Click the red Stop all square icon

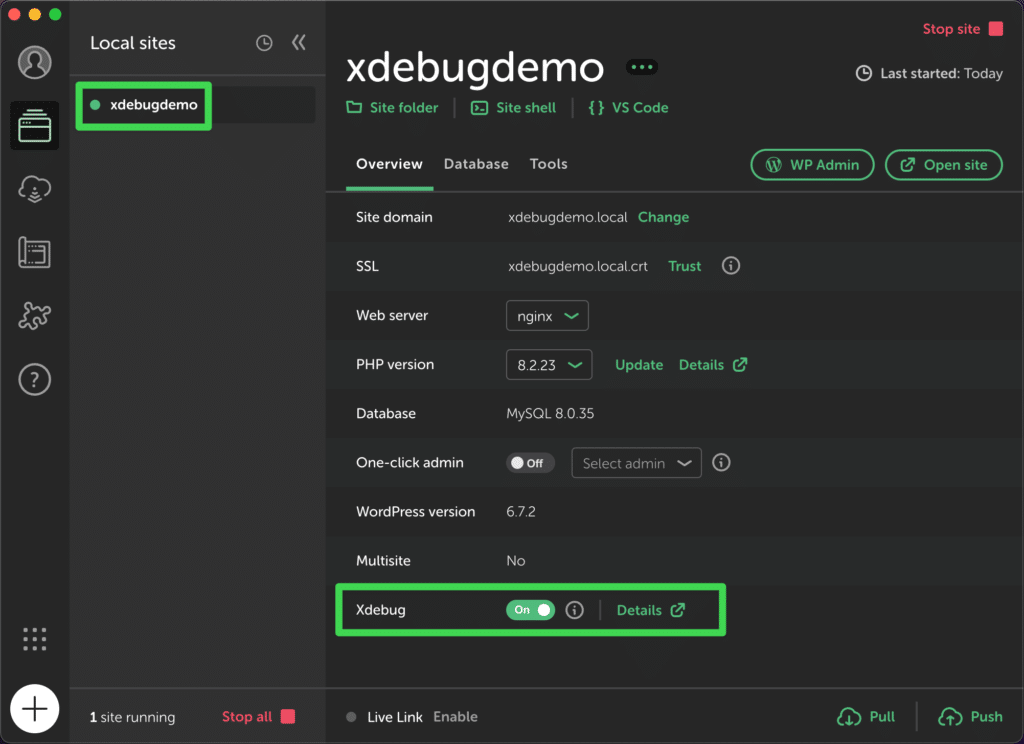pos(288,717)
